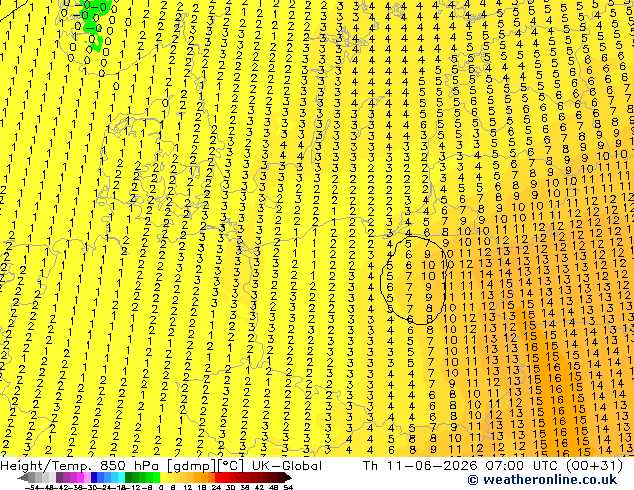Select the '54' maximum legend value label
This screenshot has height=490, width=634.
pyautogui.click(x=288, y=488)
